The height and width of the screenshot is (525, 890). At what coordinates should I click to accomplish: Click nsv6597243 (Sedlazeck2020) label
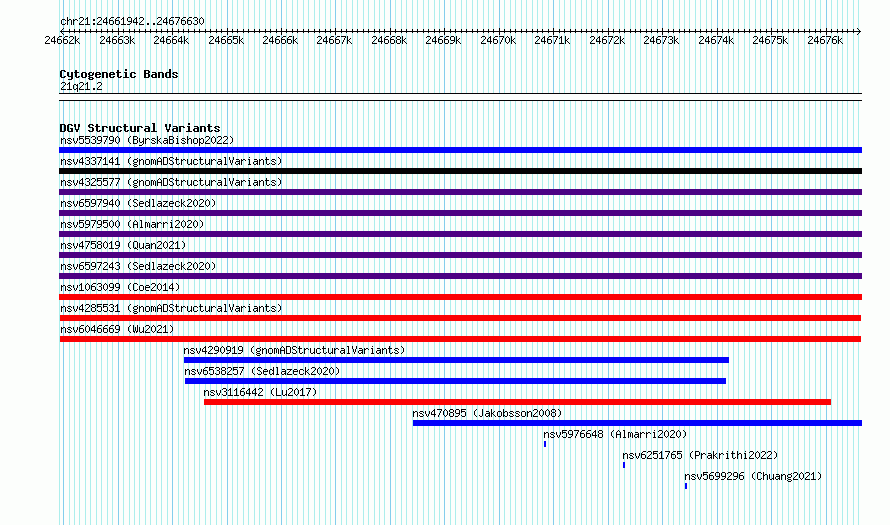click(x=138, y=266)
